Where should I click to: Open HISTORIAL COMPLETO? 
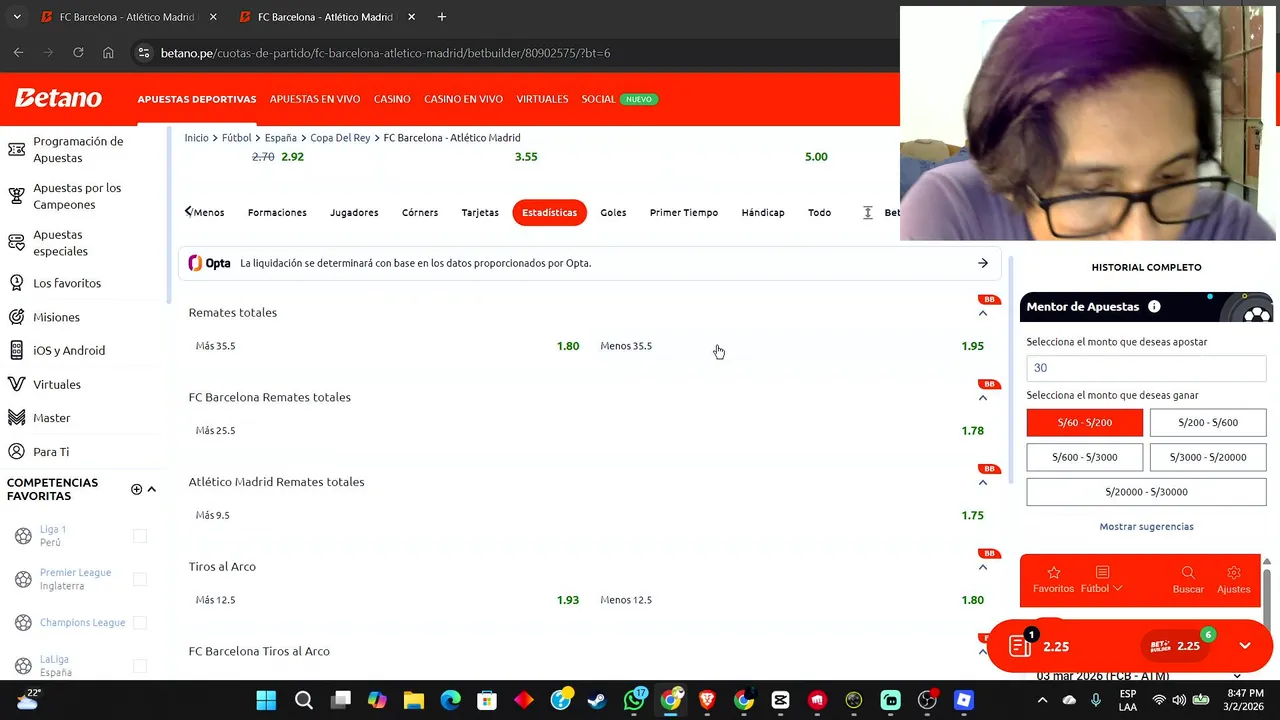[1146, 267]
